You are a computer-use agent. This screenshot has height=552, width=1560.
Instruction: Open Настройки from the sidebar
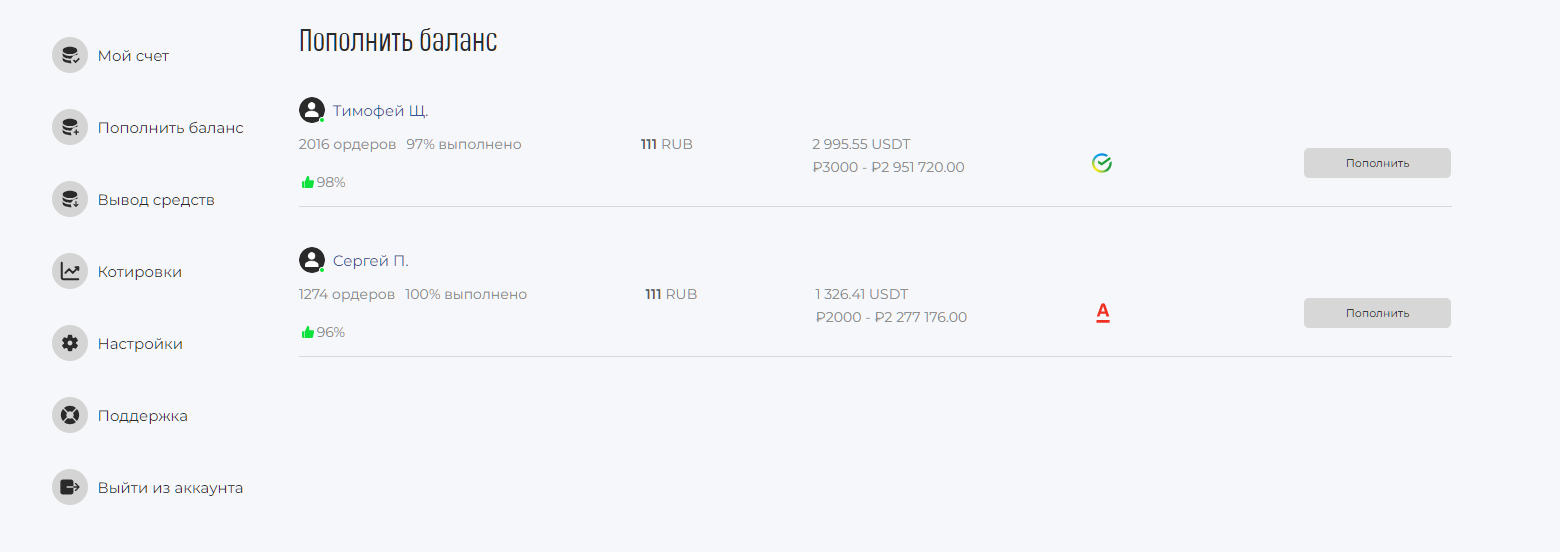pyautogui.click(x=140, y=344)
